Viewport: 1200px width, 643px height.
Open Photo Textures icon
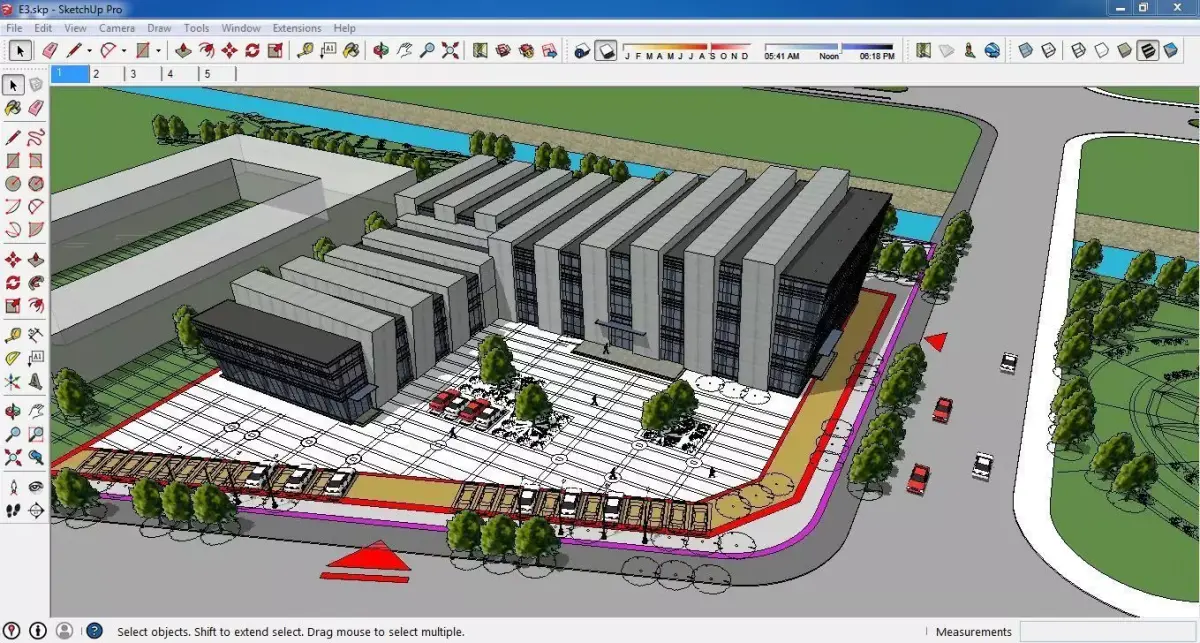tap(969, 50)
